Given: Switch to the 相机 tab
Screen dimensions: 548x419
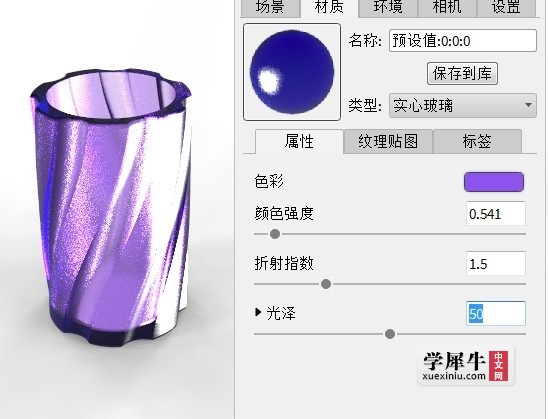Looking at the screenshot, I should (x=447, y=8).
